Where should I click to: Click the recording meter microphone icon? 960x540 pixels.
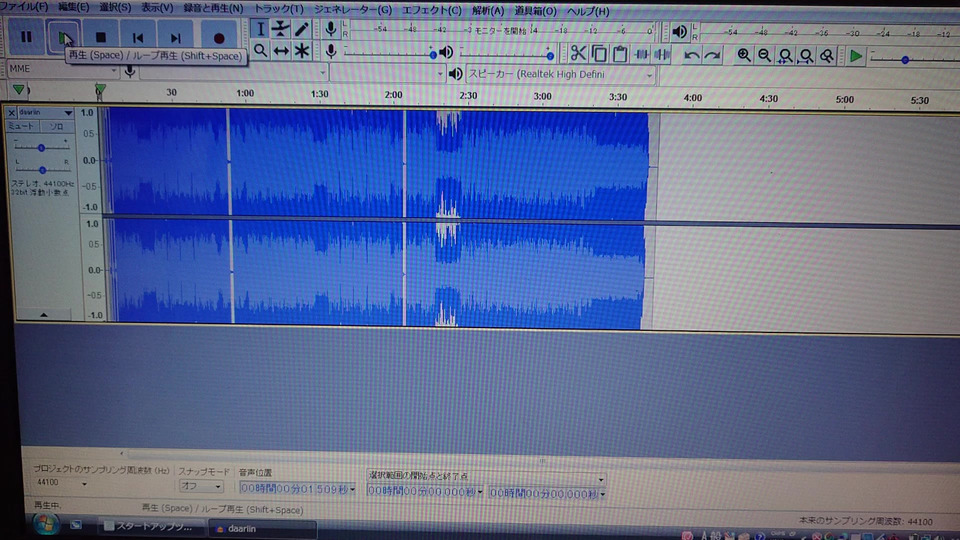(331, 29)
